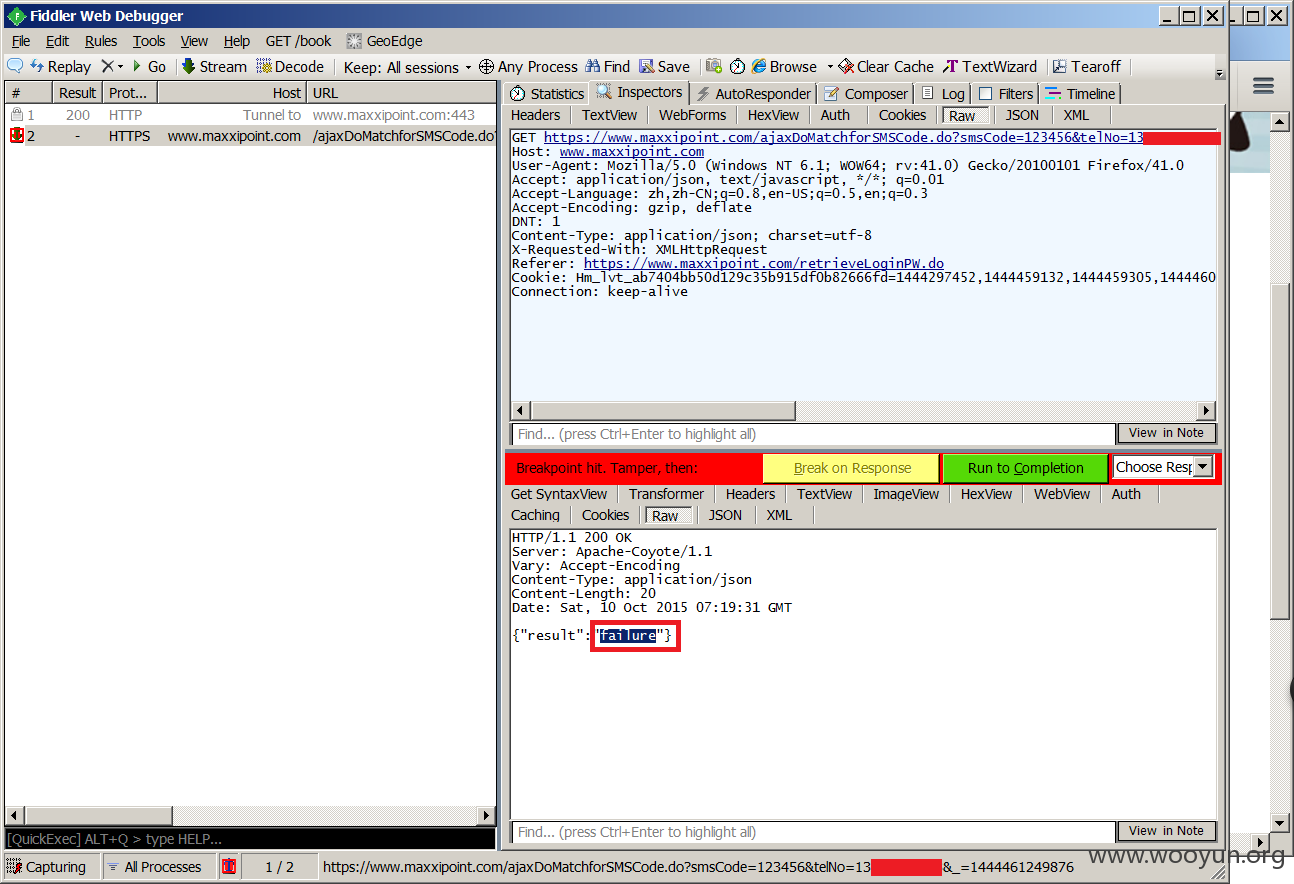Click the stopwatch timer icon

coord(737,66)
